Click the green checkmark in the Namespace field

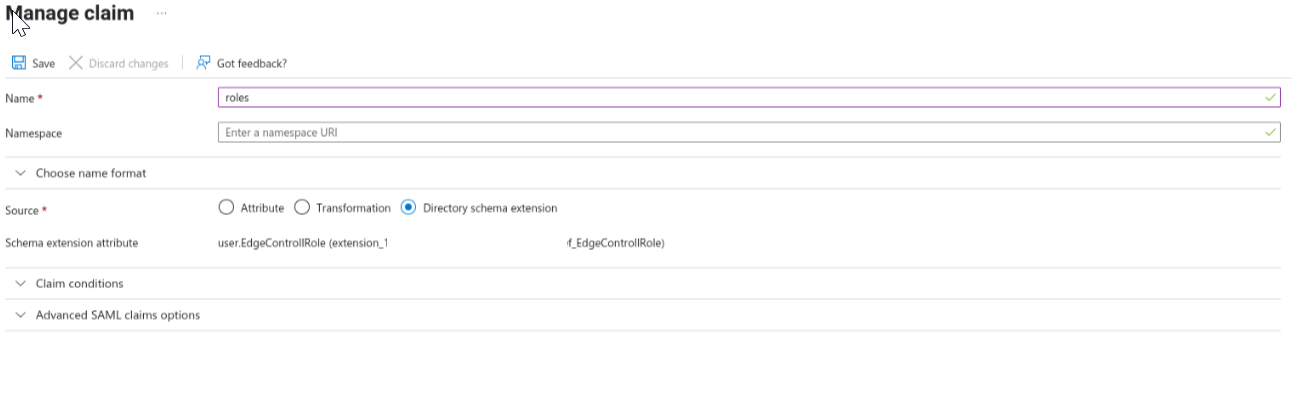[1270, 132]
